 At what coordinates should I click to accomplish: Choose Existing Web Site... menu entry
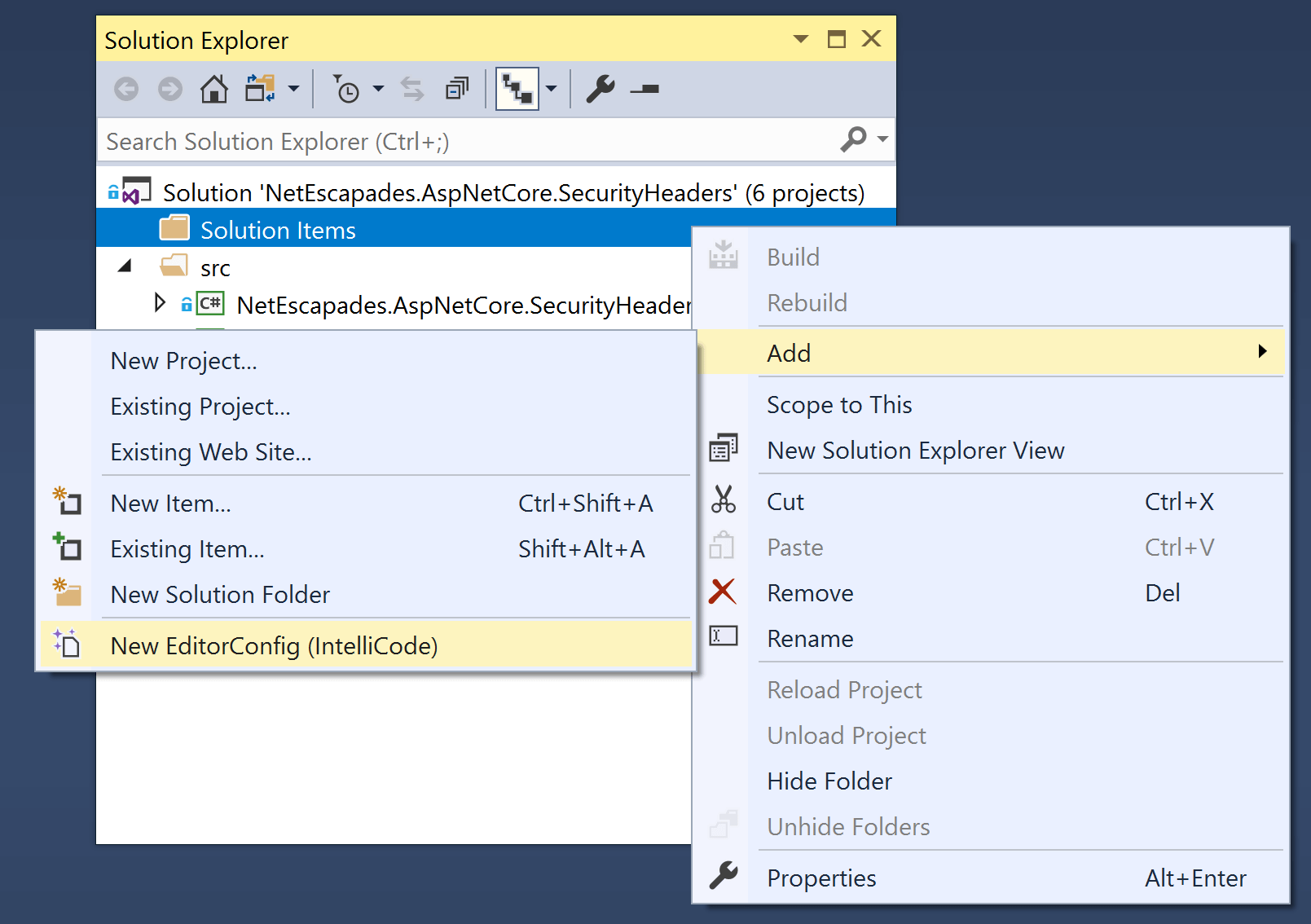366,452
